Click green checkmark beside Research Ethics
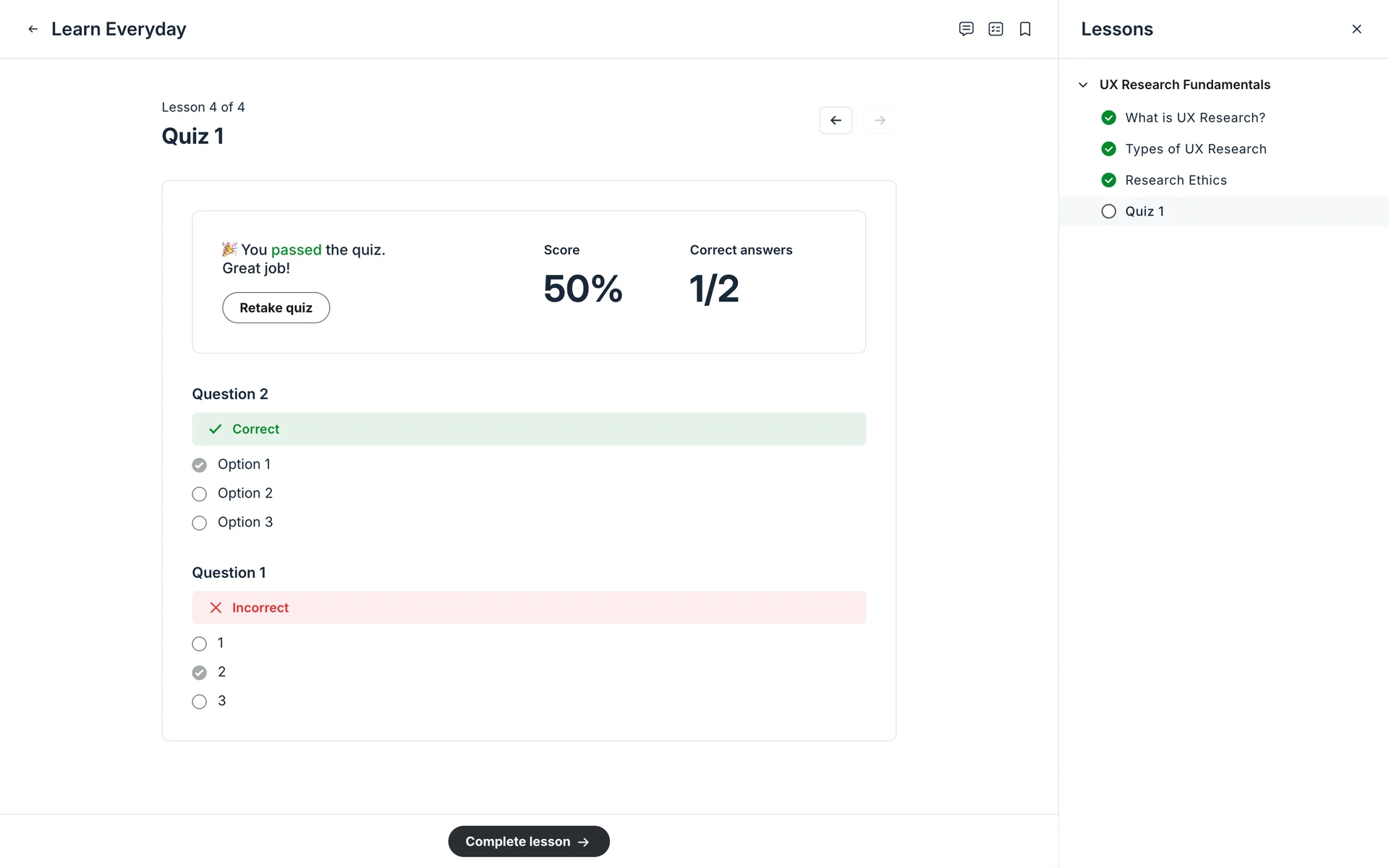This screenshot has width=1389, height=868. coord(1108,180)
